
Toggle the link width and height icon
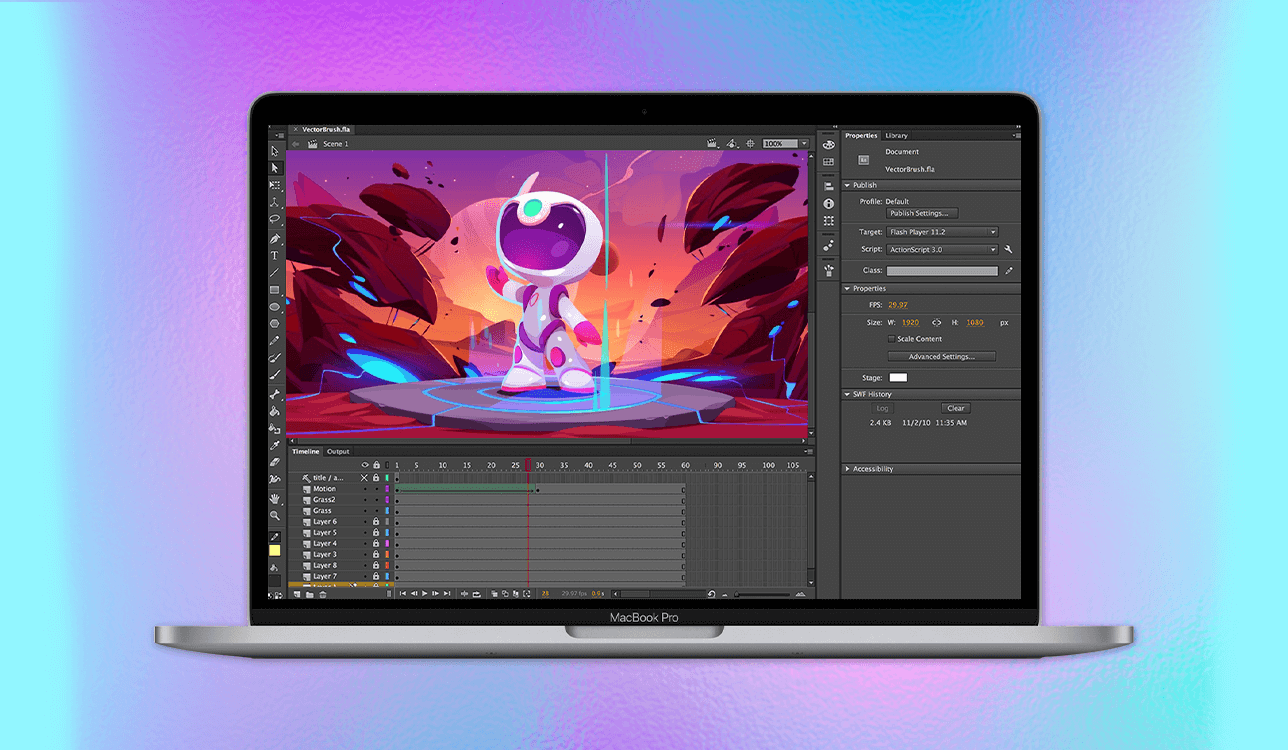[x=937, y=323]
